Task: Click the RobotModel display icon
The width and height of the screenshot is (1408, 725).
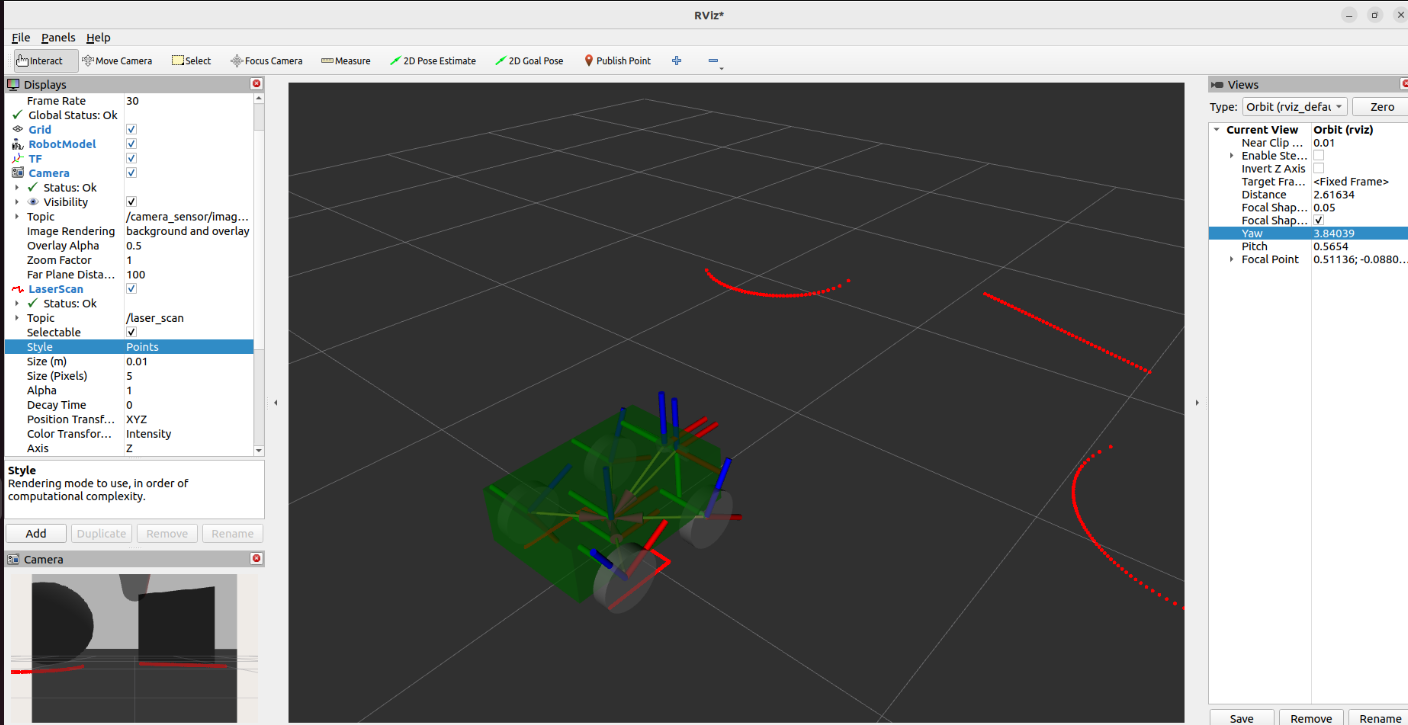Action: coord(18,144)
